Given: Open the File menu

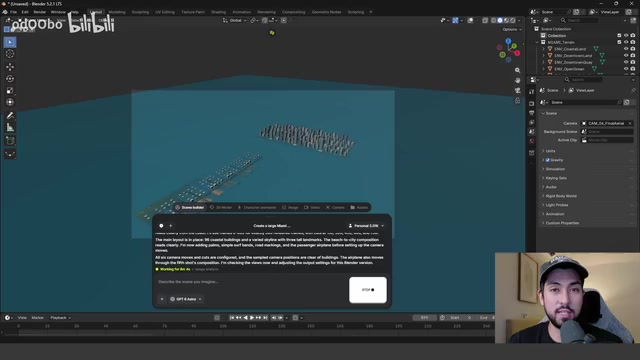Looking at the screenshot, I should [x=13, y=12].
